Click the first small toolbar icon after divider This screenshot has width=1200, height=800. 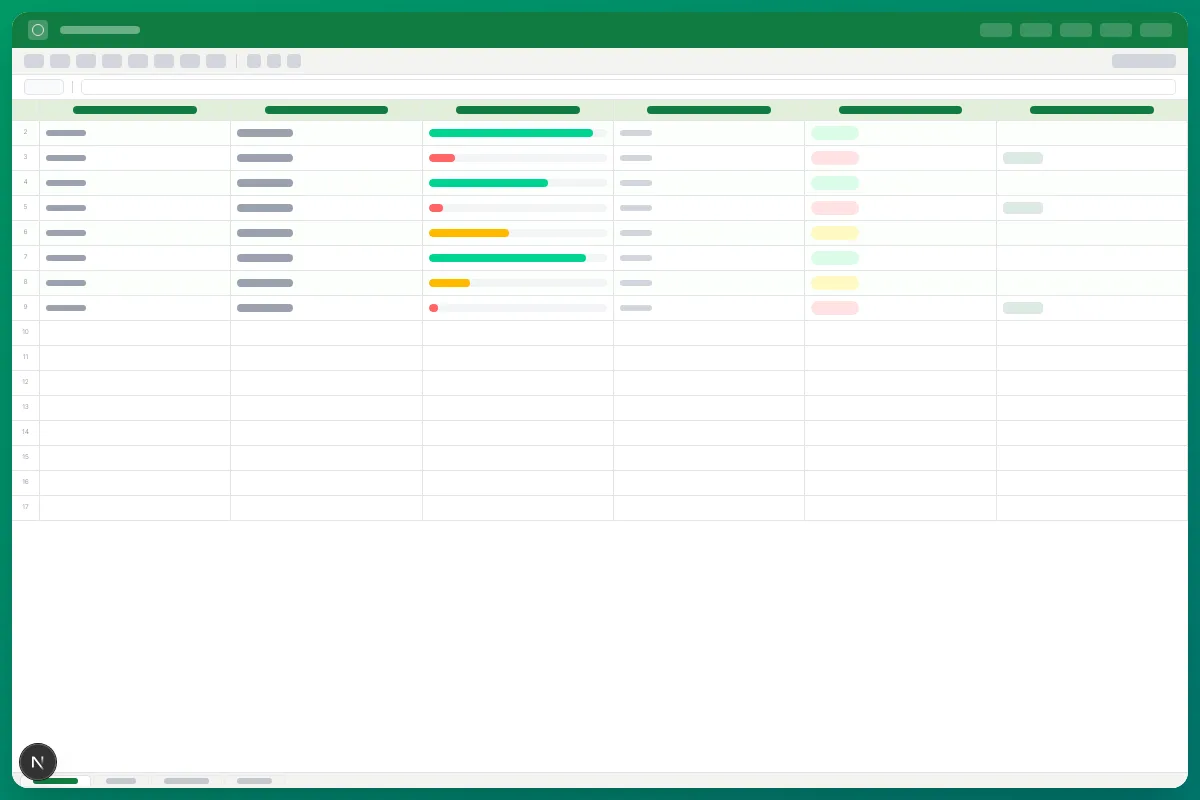coord(254,61)
